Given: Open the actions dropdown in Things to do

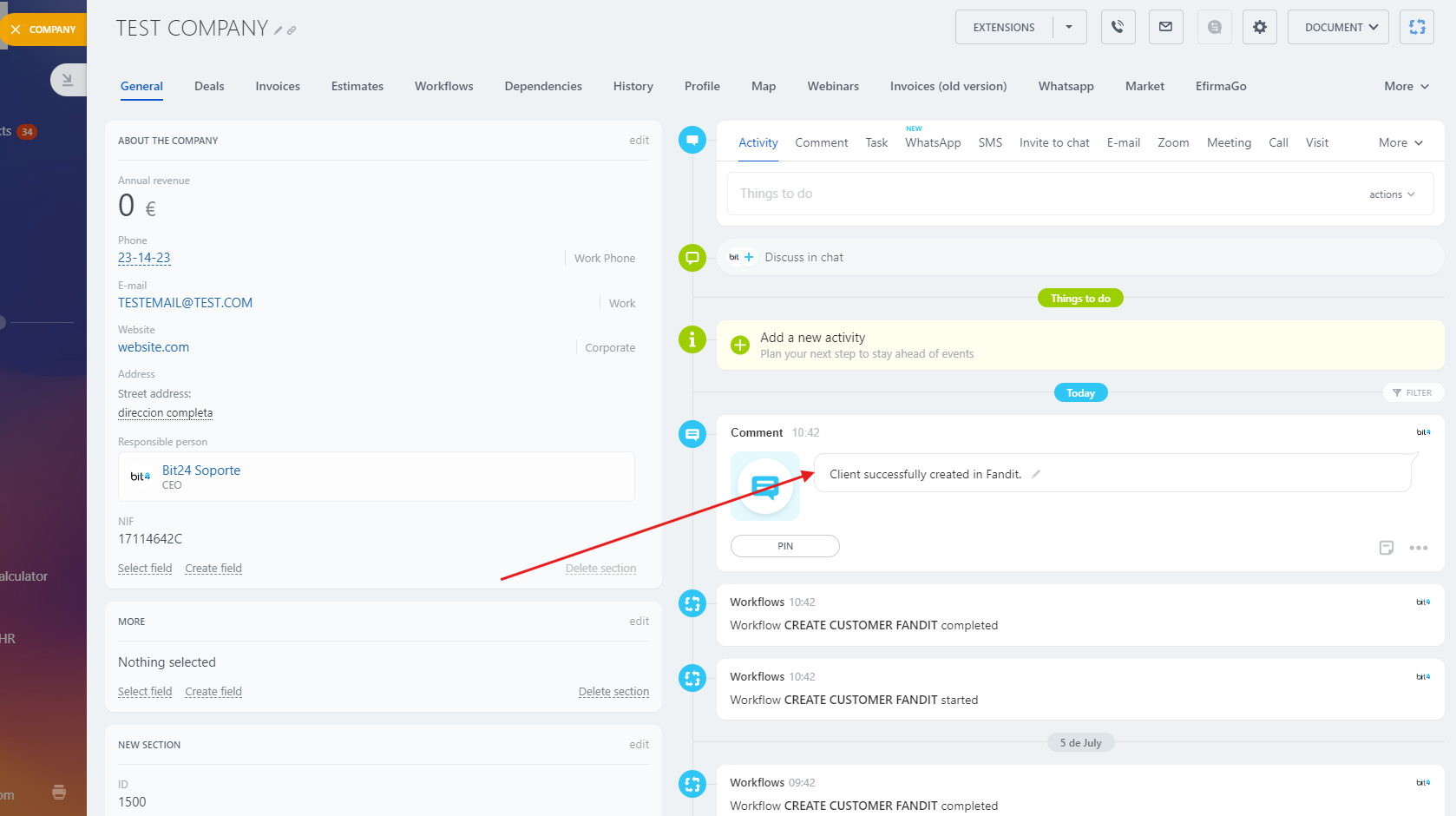Looking at the screenshot, I should (x=1391, y=194).
